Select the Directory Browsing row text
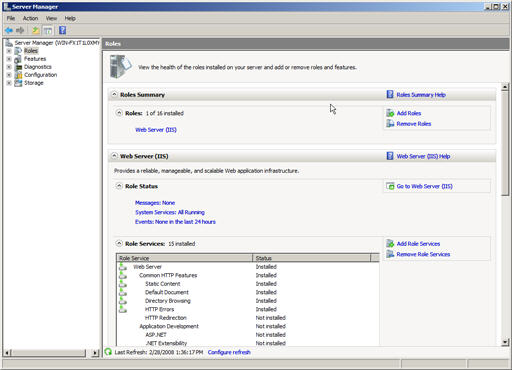This screenshot has width=512, height=370. click(x=168, y=301)
